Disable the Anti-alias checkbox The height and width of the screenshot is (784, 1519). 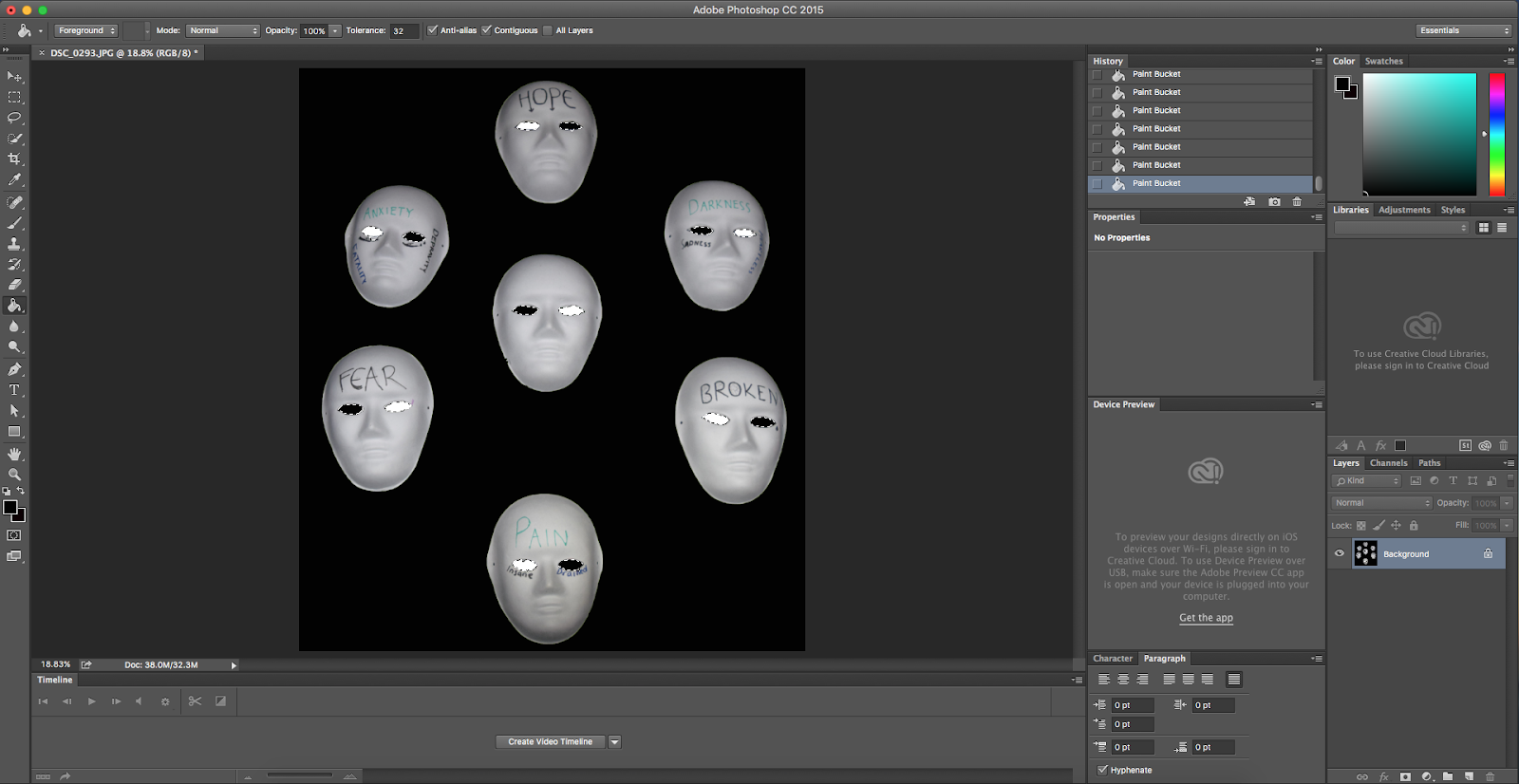pyautogui.click(x=433, y=30)
